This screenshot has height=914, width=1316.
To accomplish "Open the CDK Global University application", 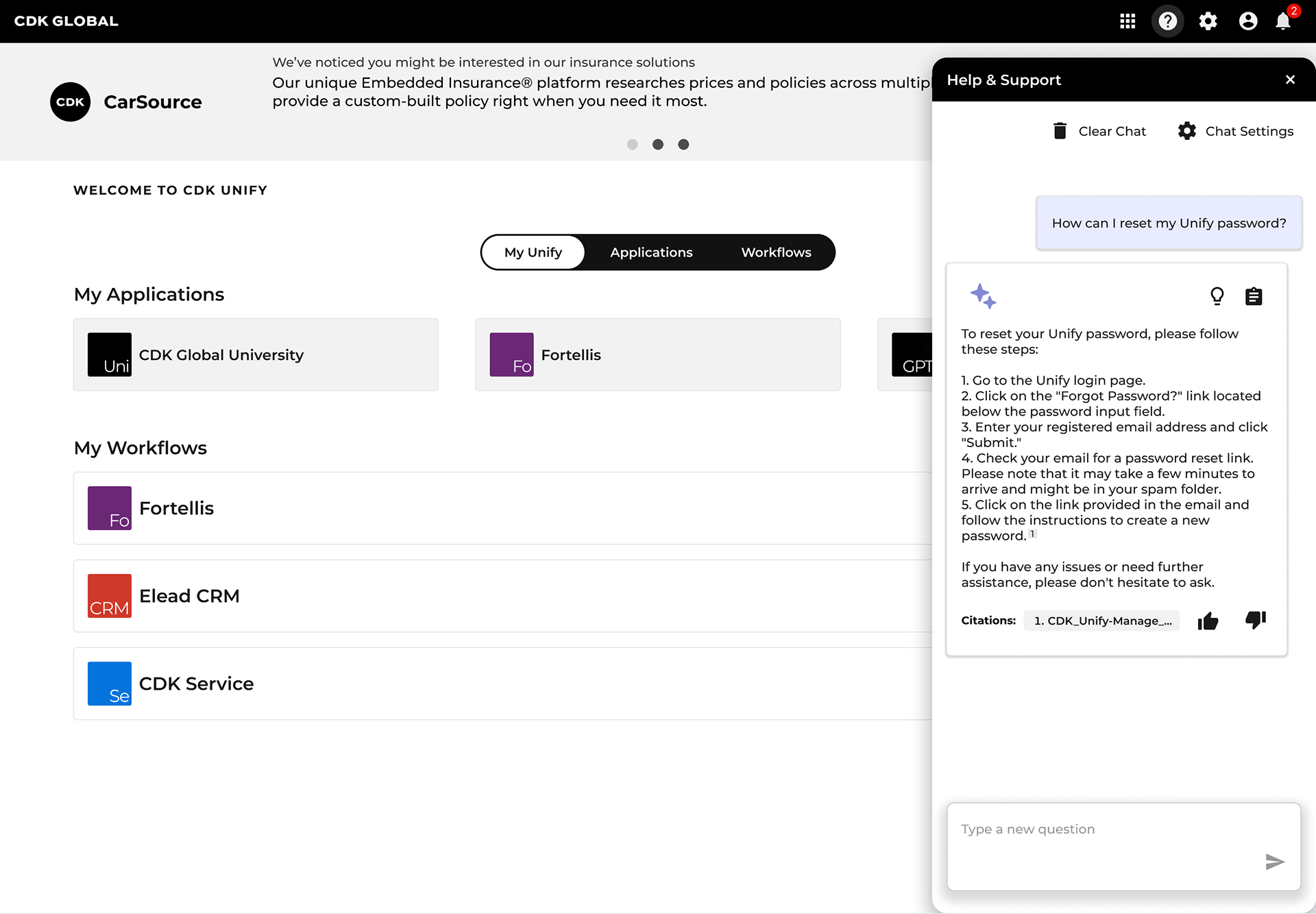I will coord(256,354).
